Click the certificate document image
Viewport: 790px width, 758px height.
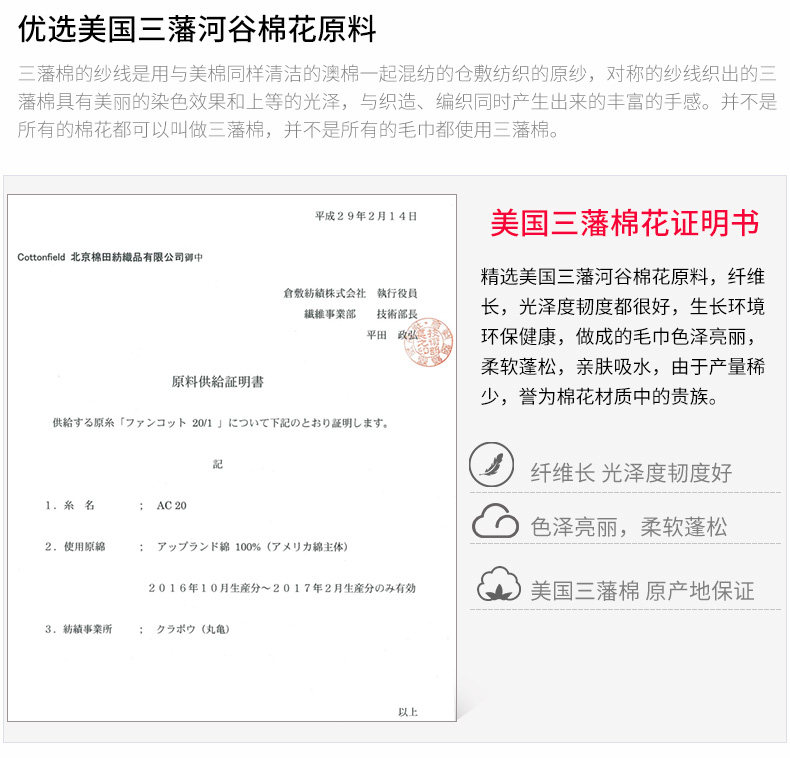[232, 458]
